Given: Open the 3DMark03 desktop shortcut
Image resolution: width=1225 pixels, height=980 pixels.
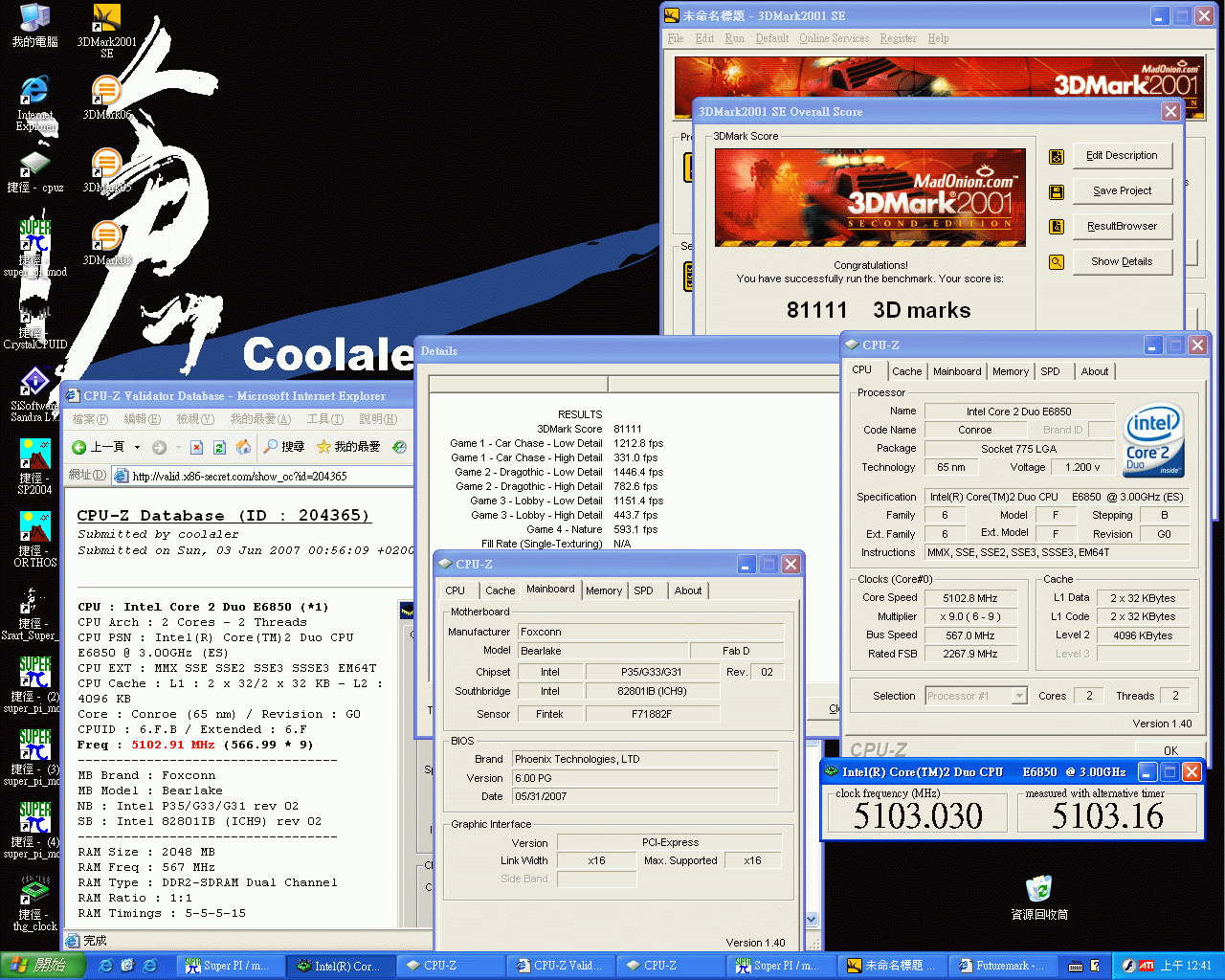Looking at the screenshot, I should pos(106,243).
